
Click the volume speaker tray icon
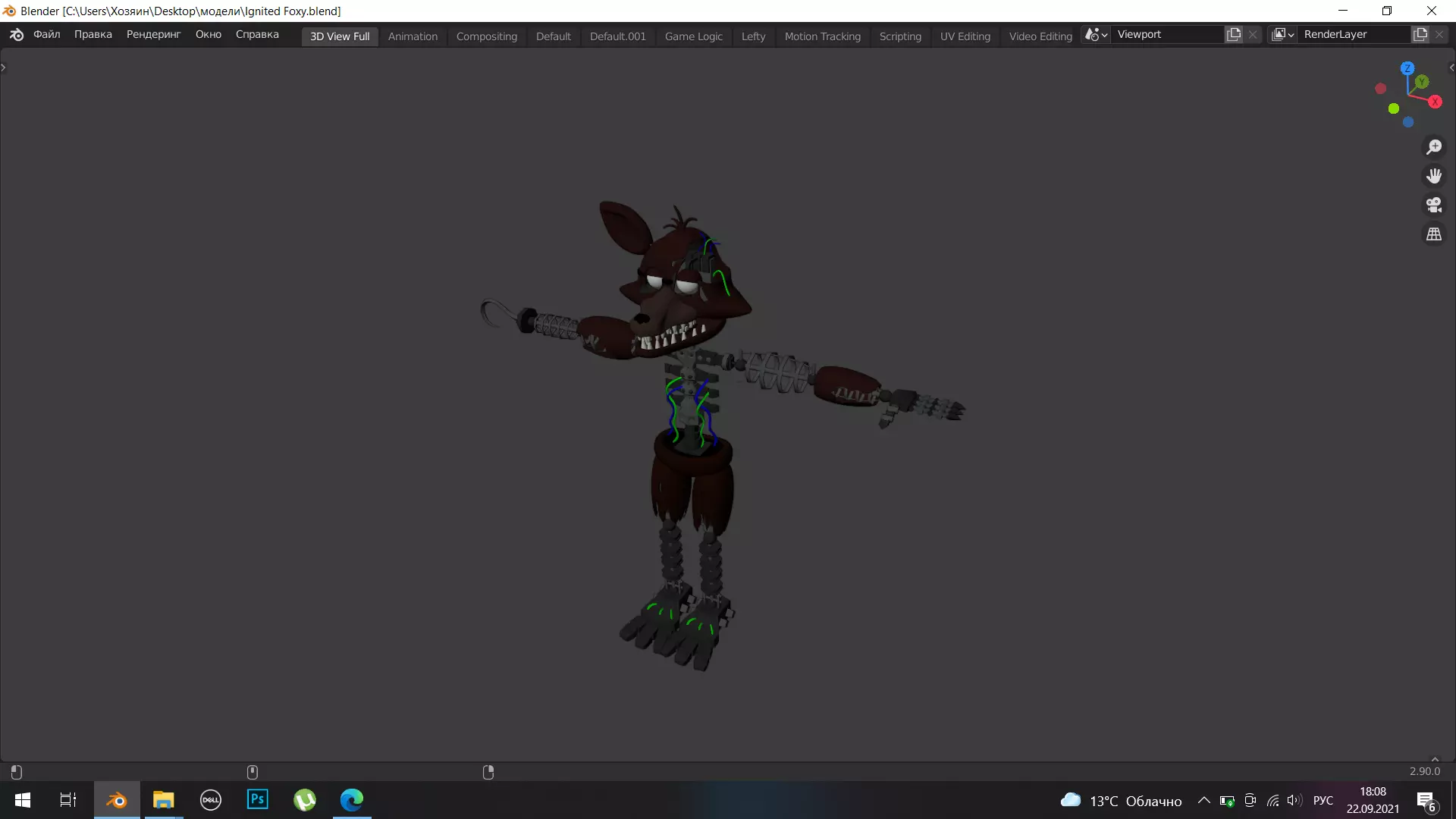point(1294,801)
